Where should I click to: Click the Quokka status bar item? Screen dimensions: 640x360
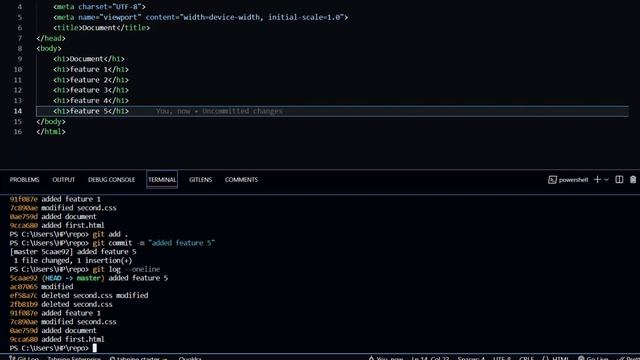[x=190, y=358]
